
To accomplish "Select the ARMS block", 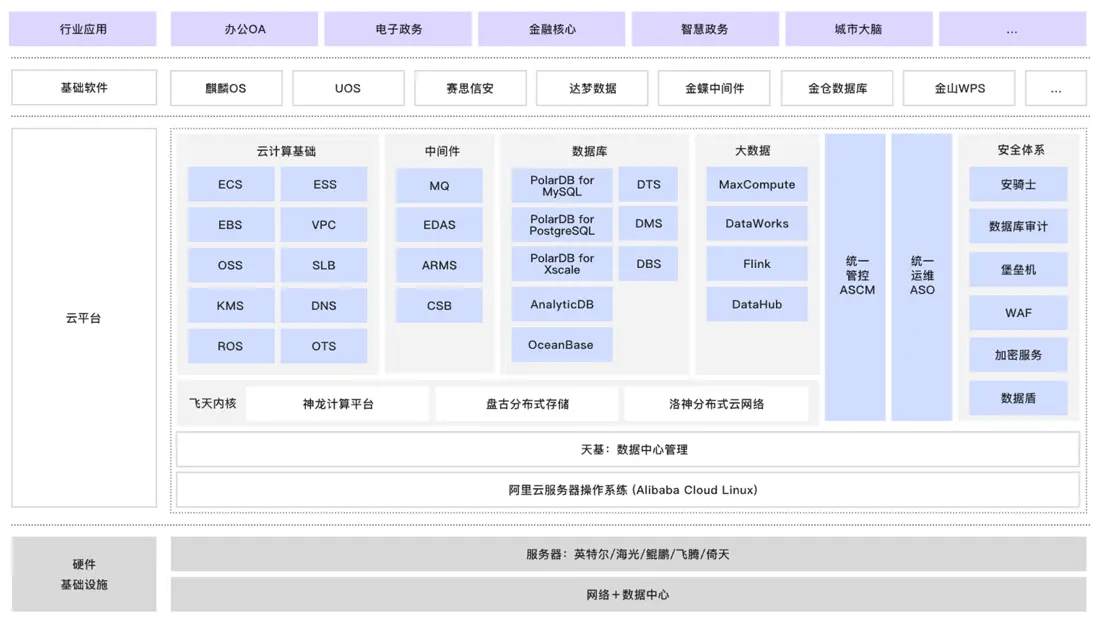I will click(439, 265).
